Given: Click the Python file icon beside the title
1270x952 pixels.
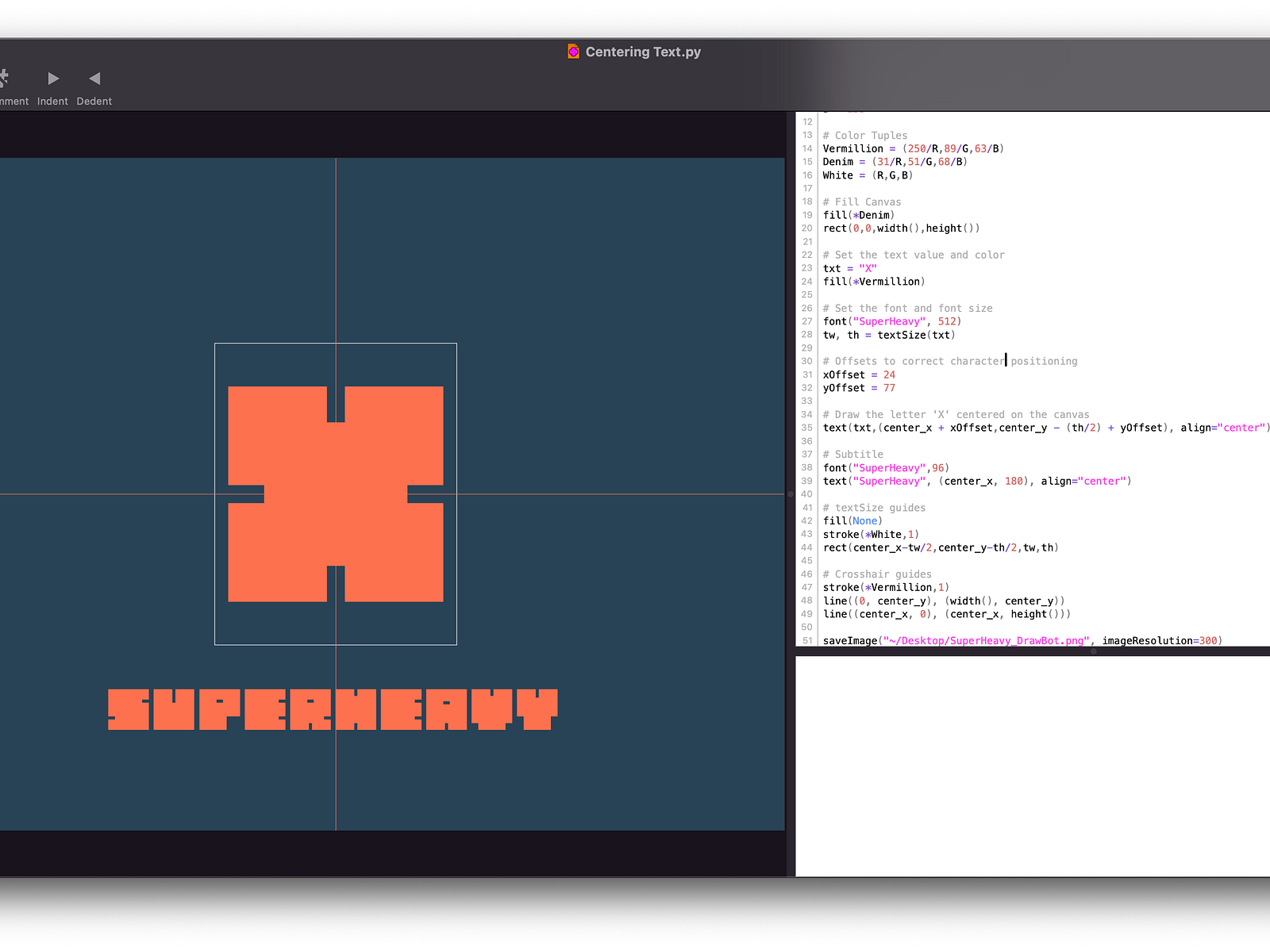Looking at the screenshot, I should coord(573,52).
